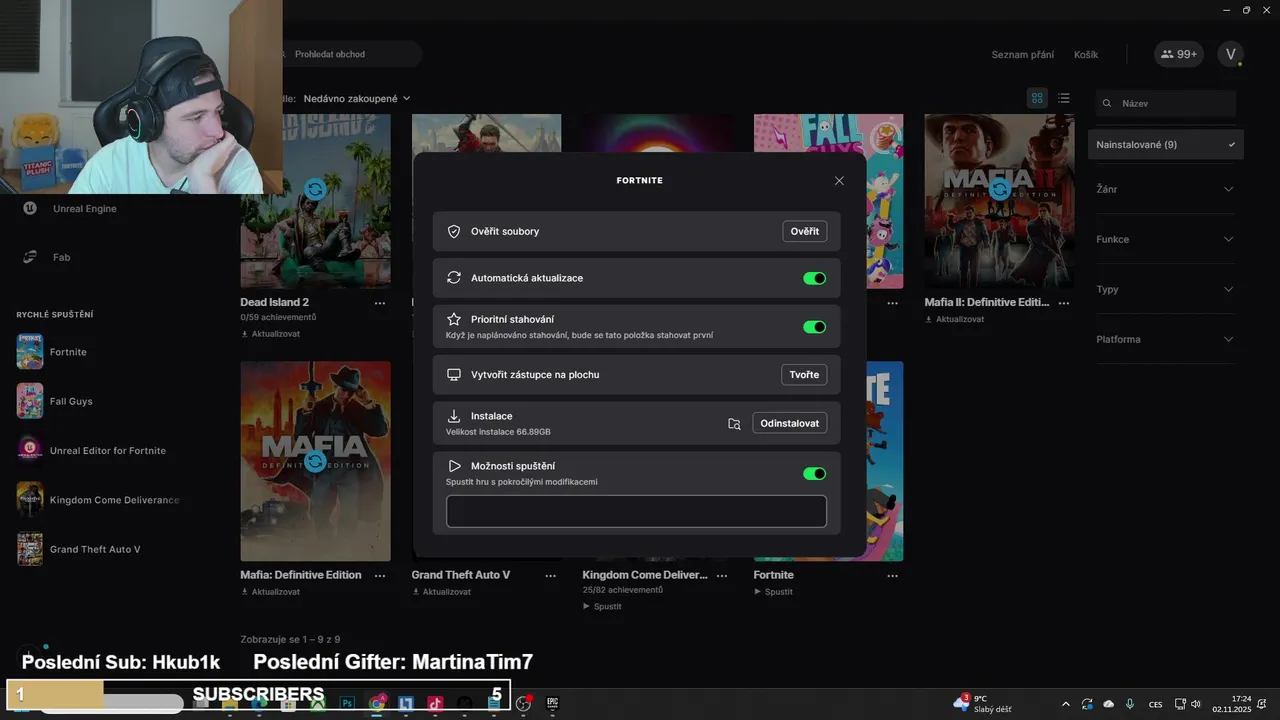Switch library to grid view
Image resolution: width=1280 pixels, height=720 pixels.
[x=1037, y=98]
